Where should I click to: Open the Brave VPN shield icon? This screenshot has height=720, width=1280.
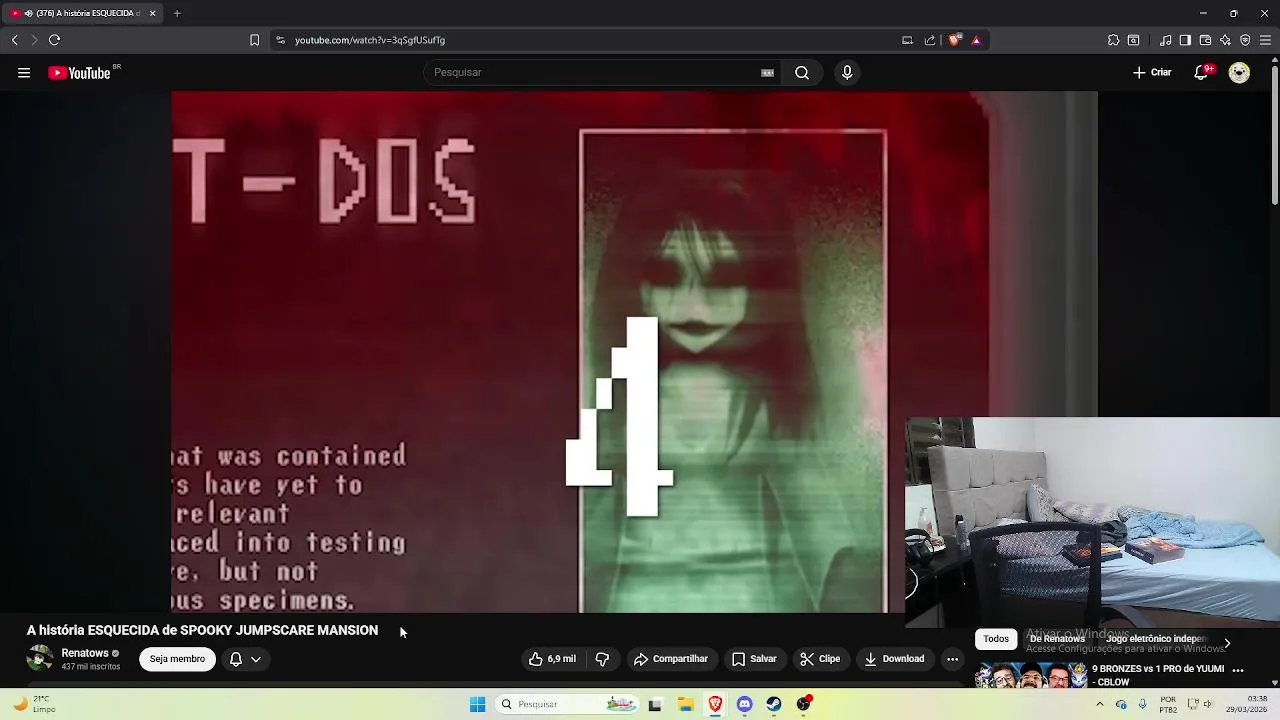click(x=1245, y=40)
